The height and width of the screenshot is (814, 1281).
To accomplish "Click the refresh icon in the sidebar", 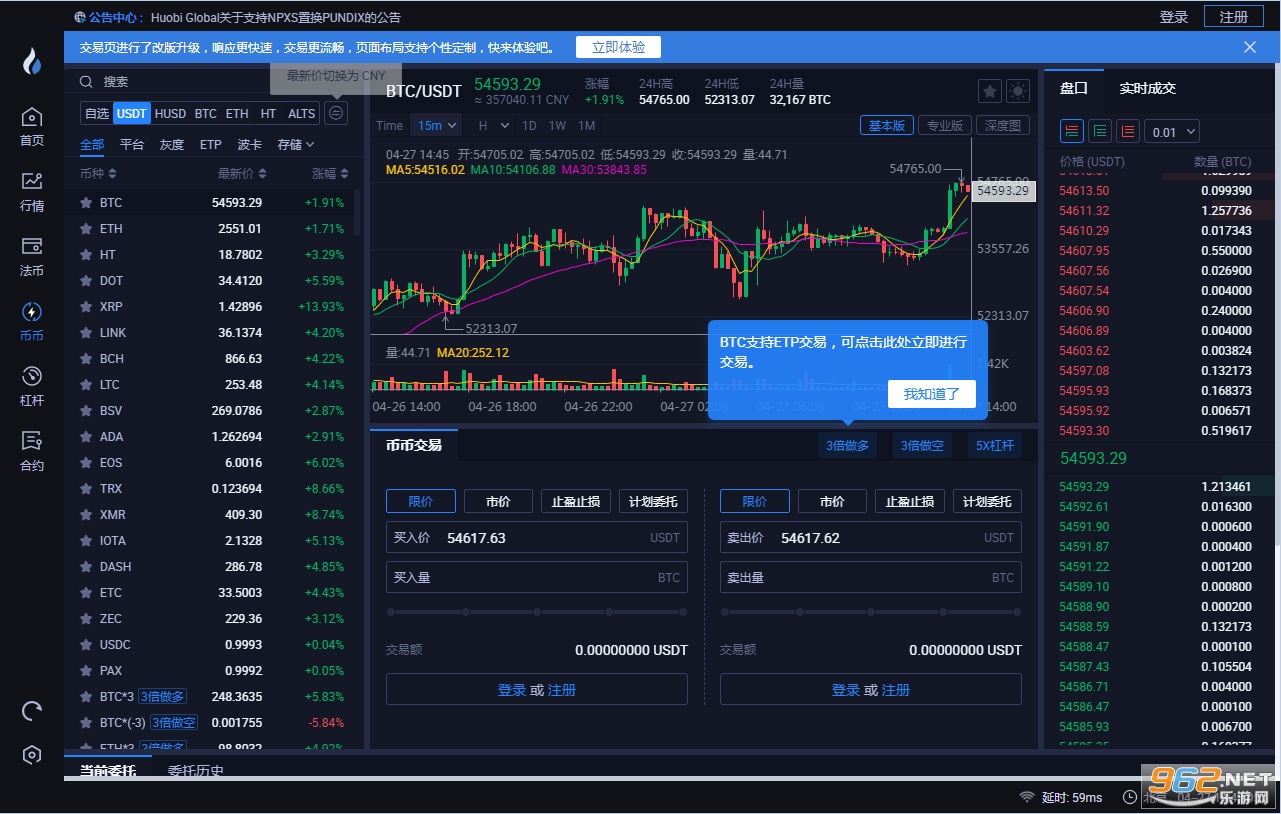I will coord(32,711).
